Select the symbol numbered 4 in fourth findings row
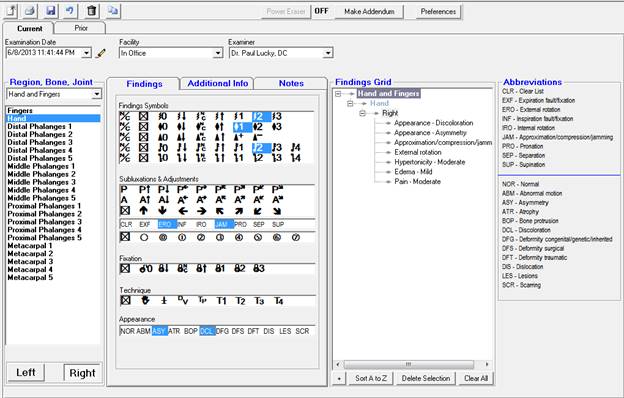This screenshot has width=624, height=398. 295,148
